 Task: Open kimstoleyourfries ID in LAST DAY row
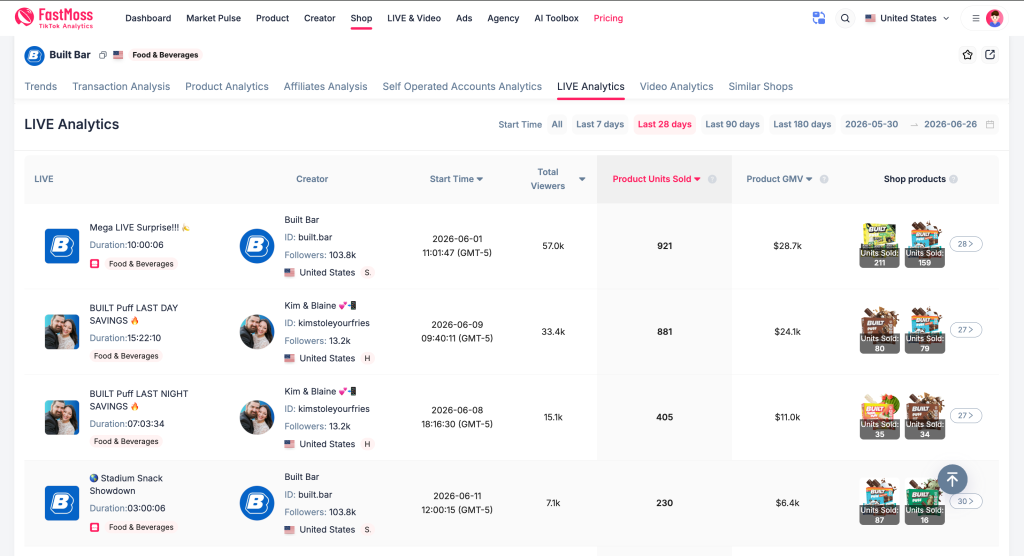(334, 323)
